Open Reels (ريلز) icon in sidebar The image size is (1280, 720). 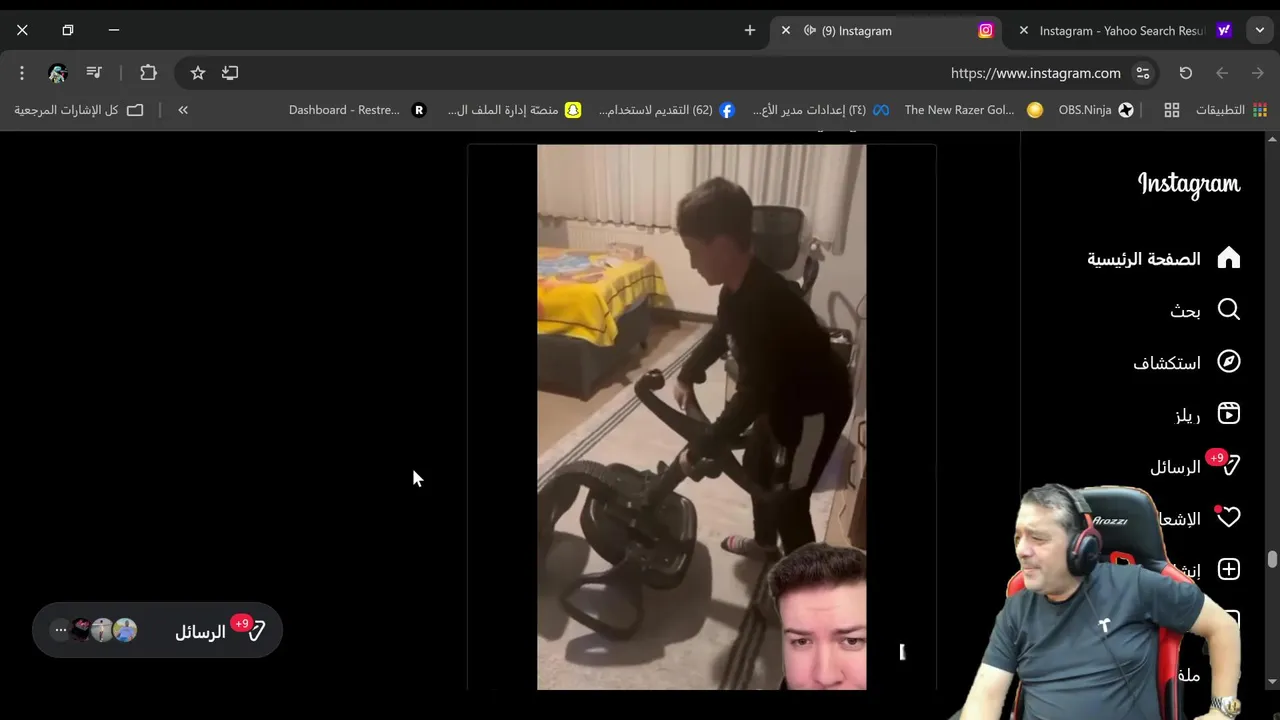point(1229,414)
